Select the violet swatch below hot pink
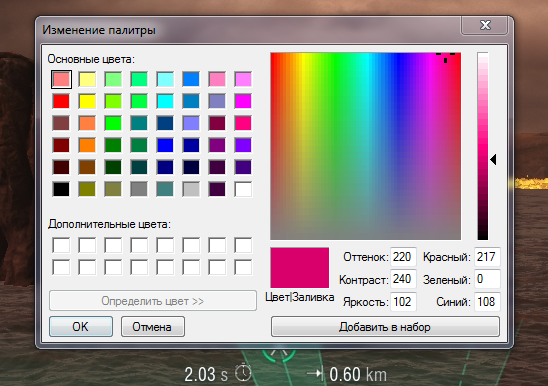The image size is (548, 386). point(243,145)
